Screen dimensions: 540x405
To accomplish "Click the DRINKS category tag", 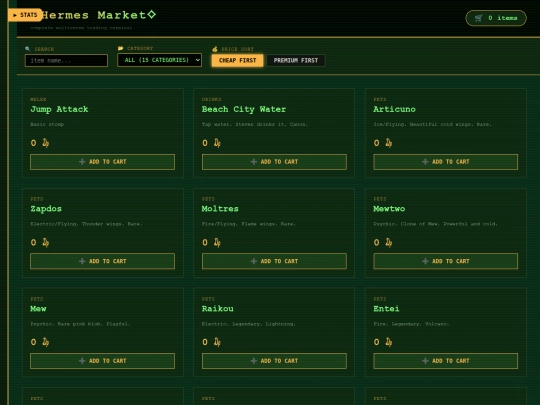I will coord(211,100).
